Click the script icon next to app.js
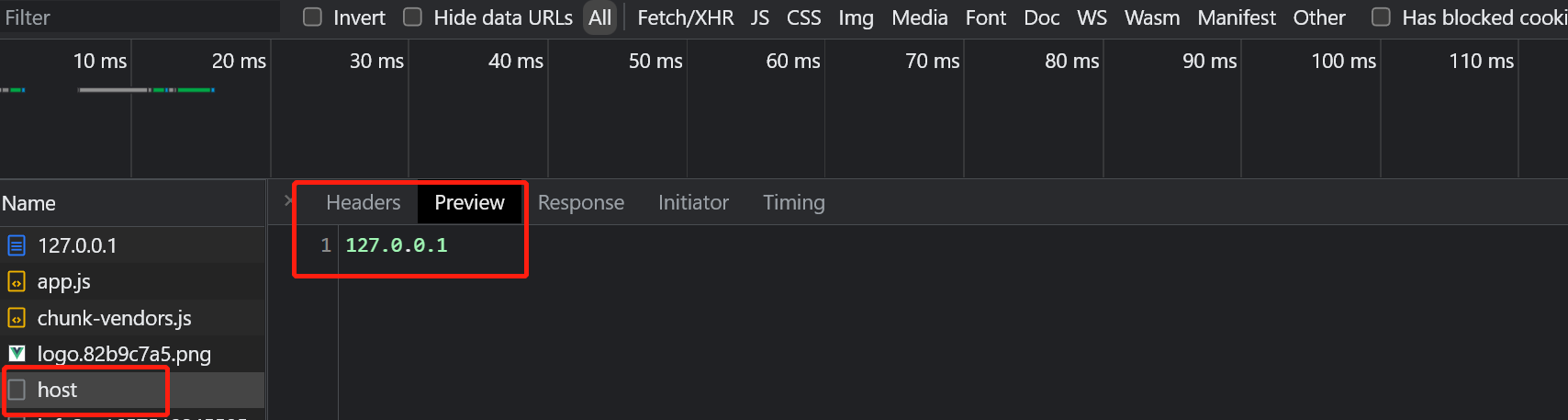 [x=17, y=282]
